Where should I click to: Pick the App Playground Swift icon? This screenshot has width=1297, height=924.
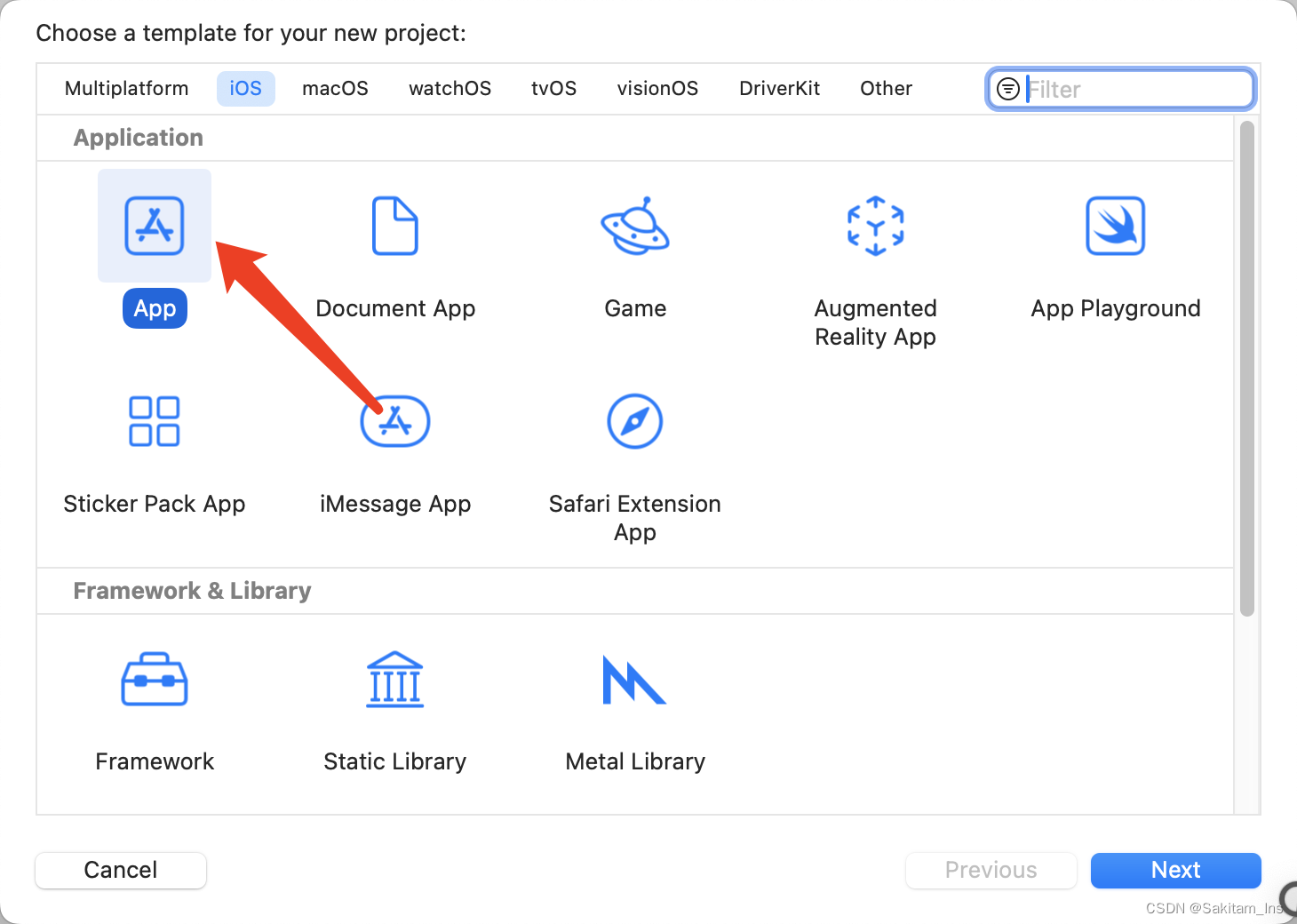(x=1116, y=226)
